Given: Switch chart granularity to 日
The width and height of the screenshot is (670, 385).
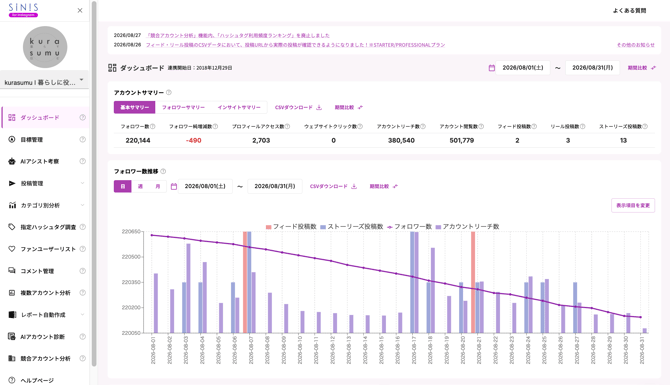Looking at the screenshot, I should click(123, 186).
